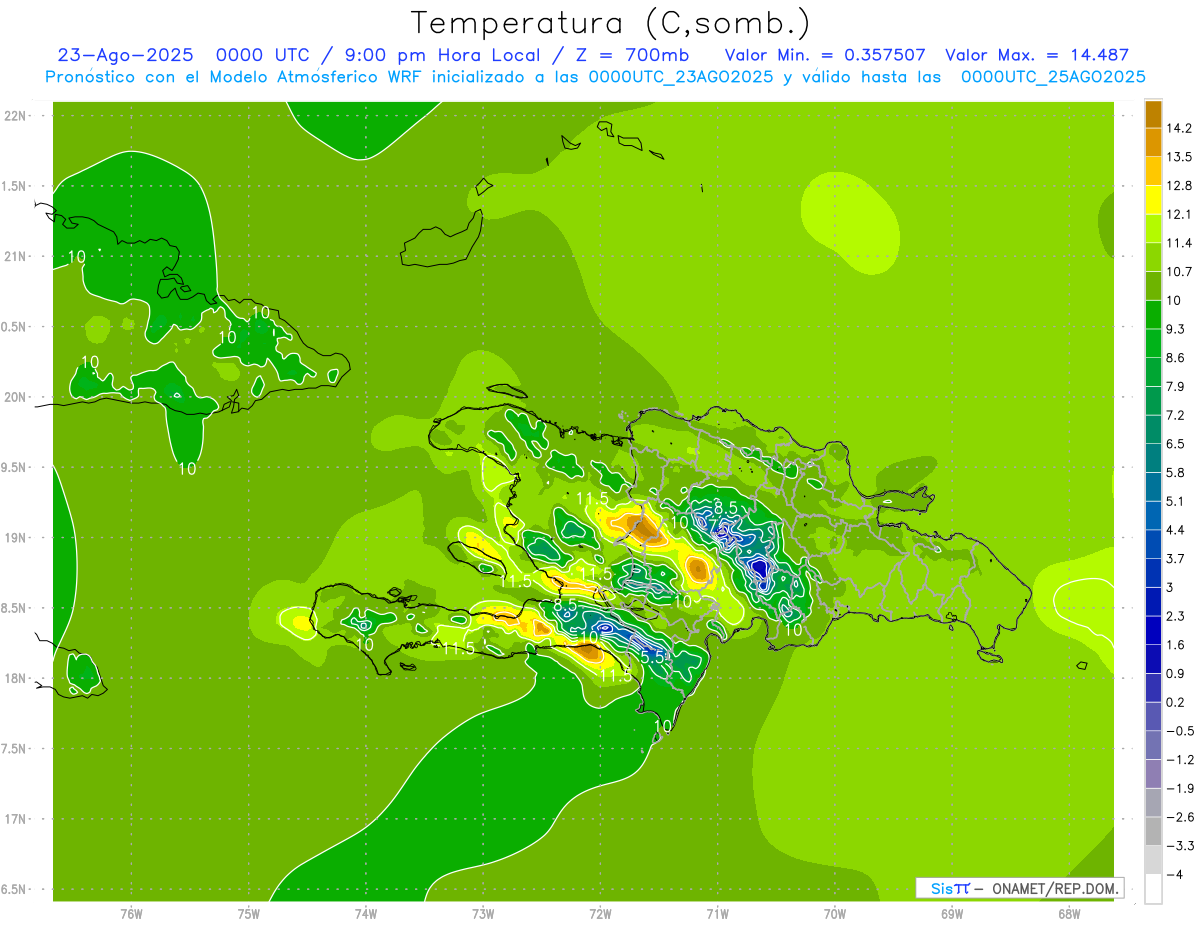1200x927 pixels.
Task: Click the 2.3 value on the color bar
Action: pyautogui.click(x=1175, y=616)
